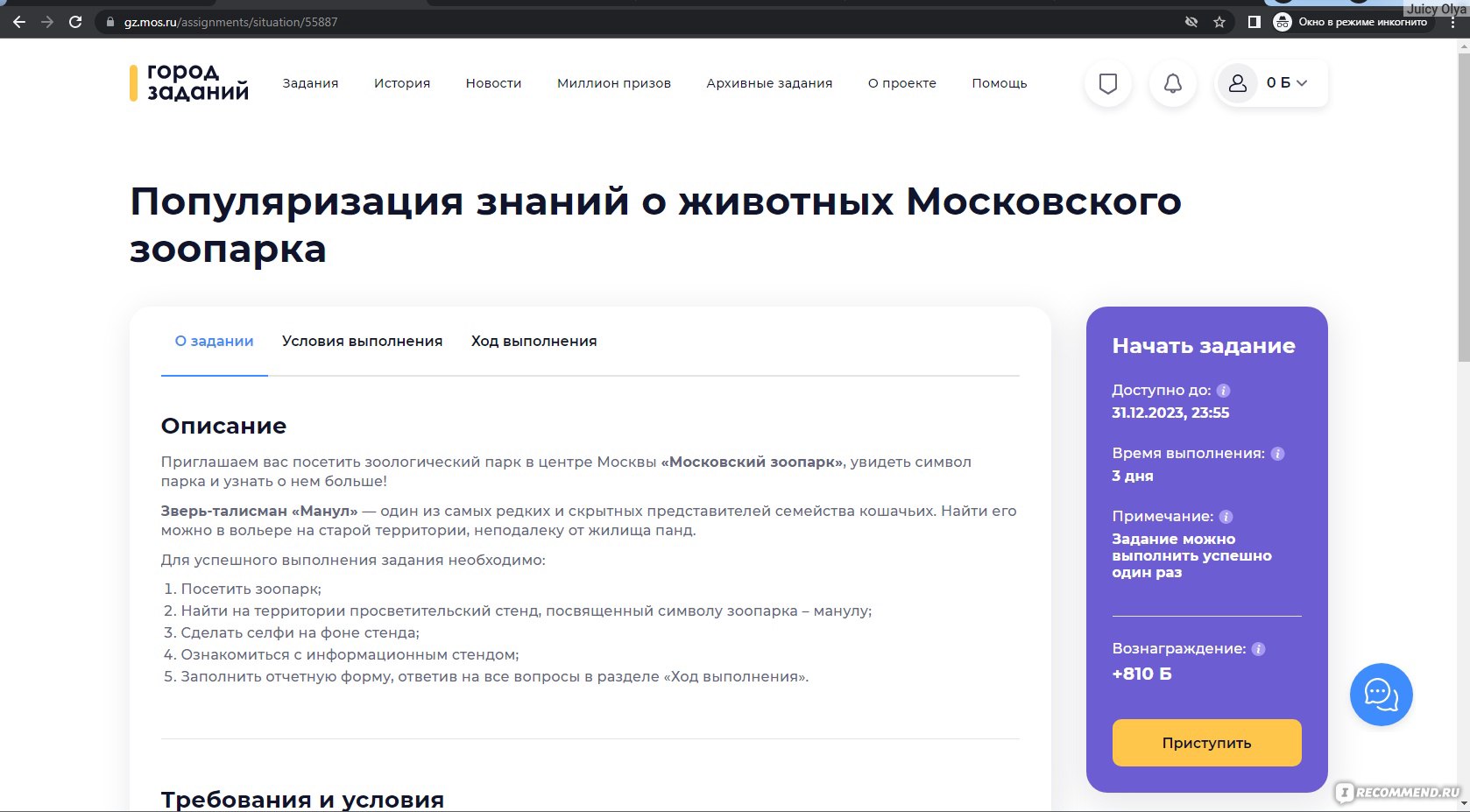Click the address bar URL
The height and width of the screenshot is (812, 1470).
coord(230,22)
